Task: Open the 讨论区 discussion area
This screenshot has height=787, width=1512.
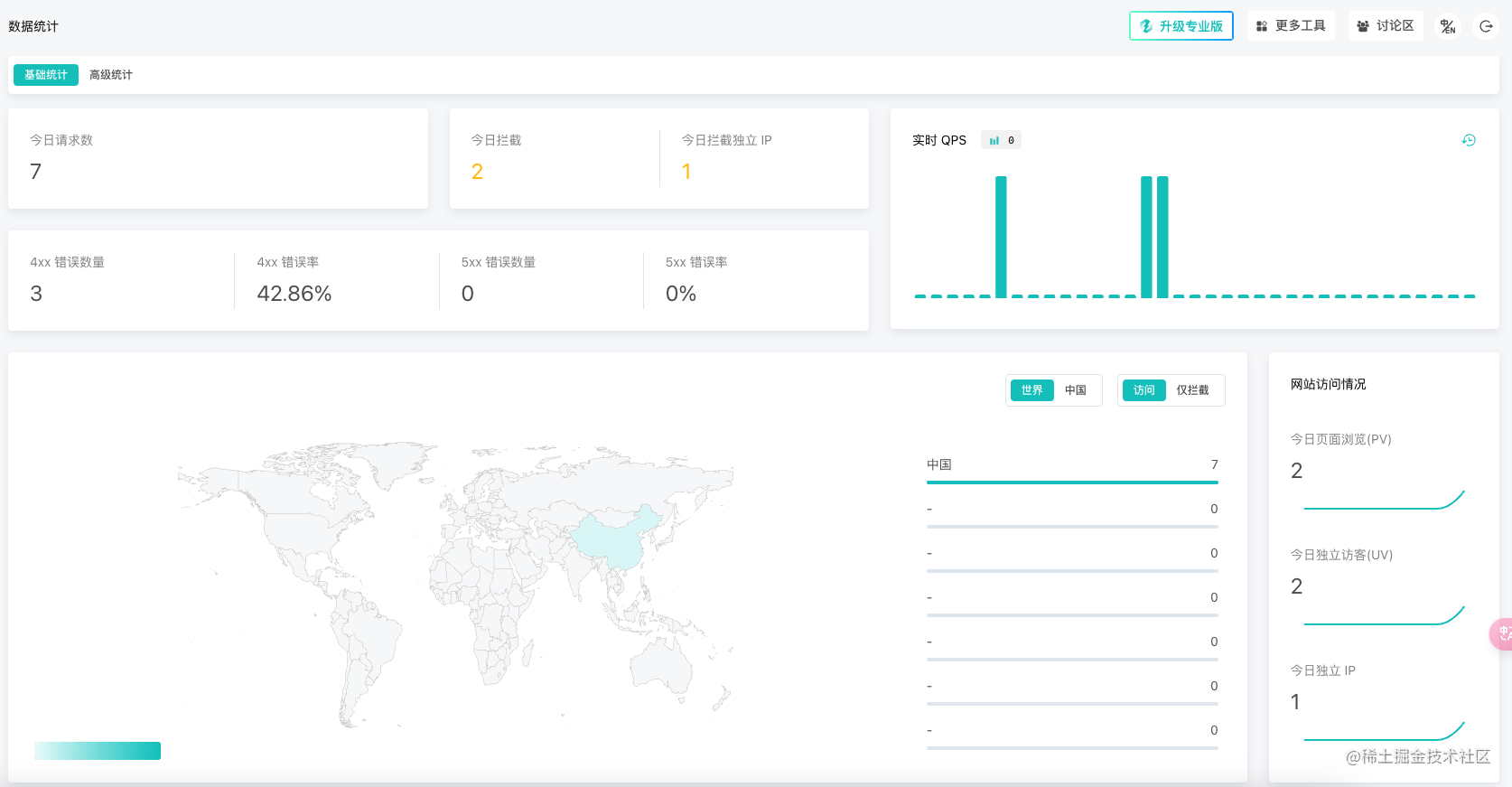Action: [1386, 26]
